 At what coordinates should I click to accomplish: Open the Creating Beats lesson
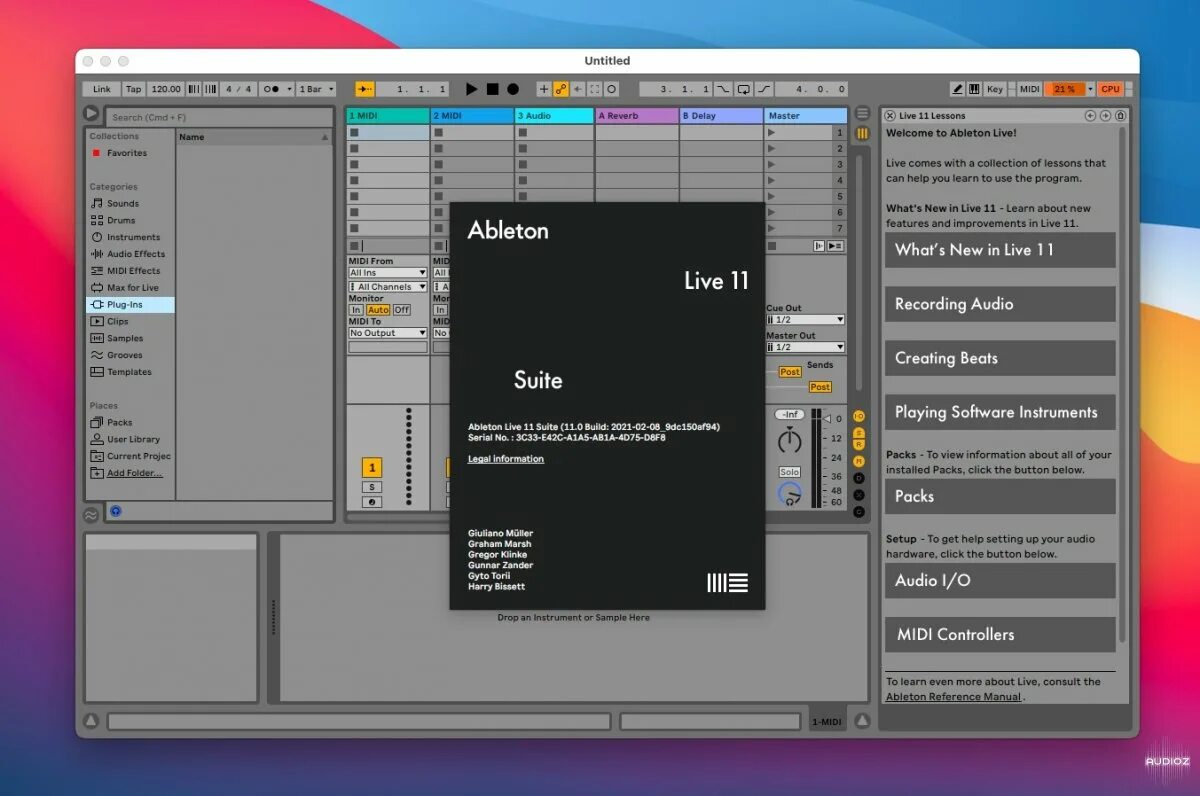[1000, 358]
